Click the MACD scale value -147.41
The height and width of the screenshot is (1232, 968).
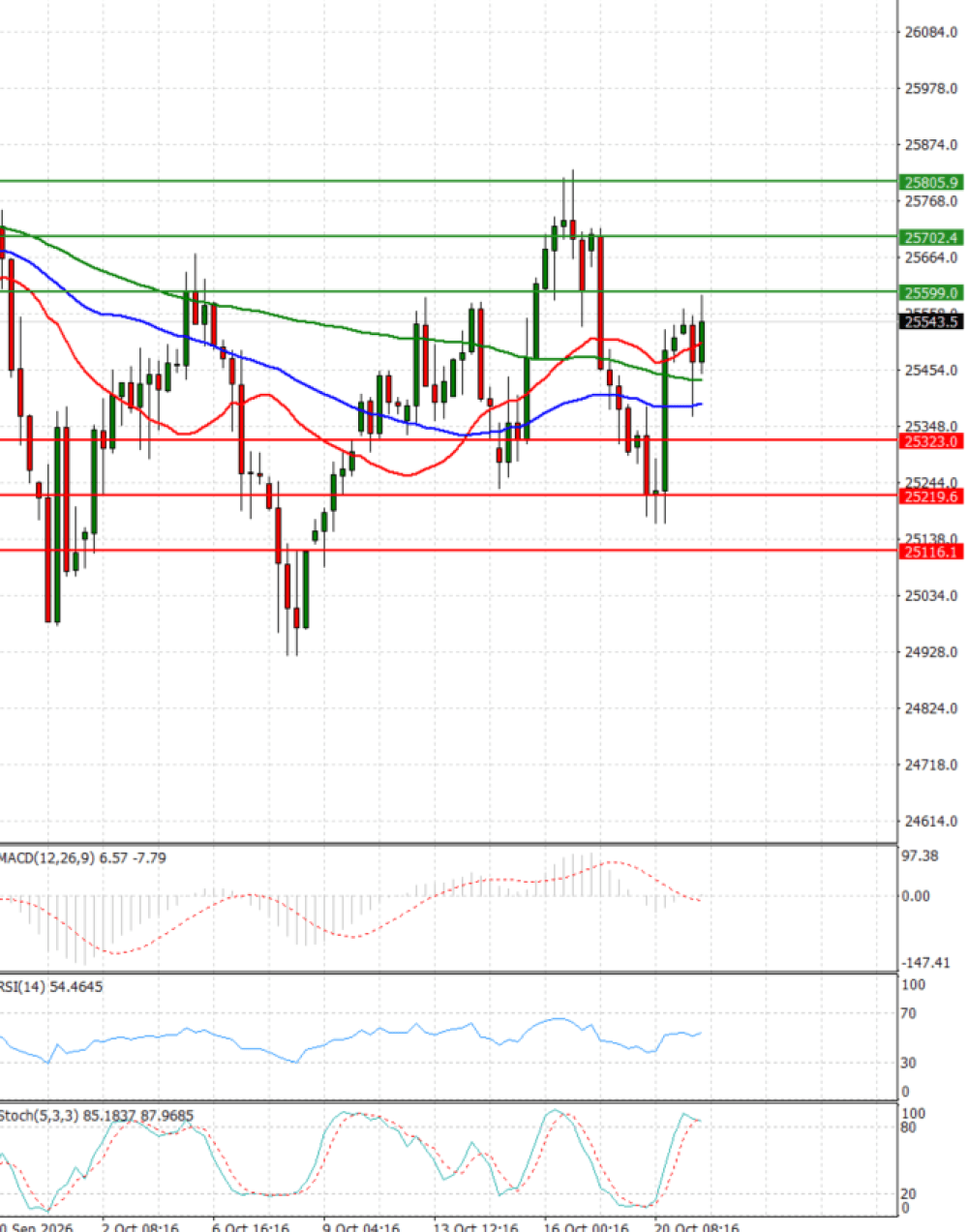point(924,963)
